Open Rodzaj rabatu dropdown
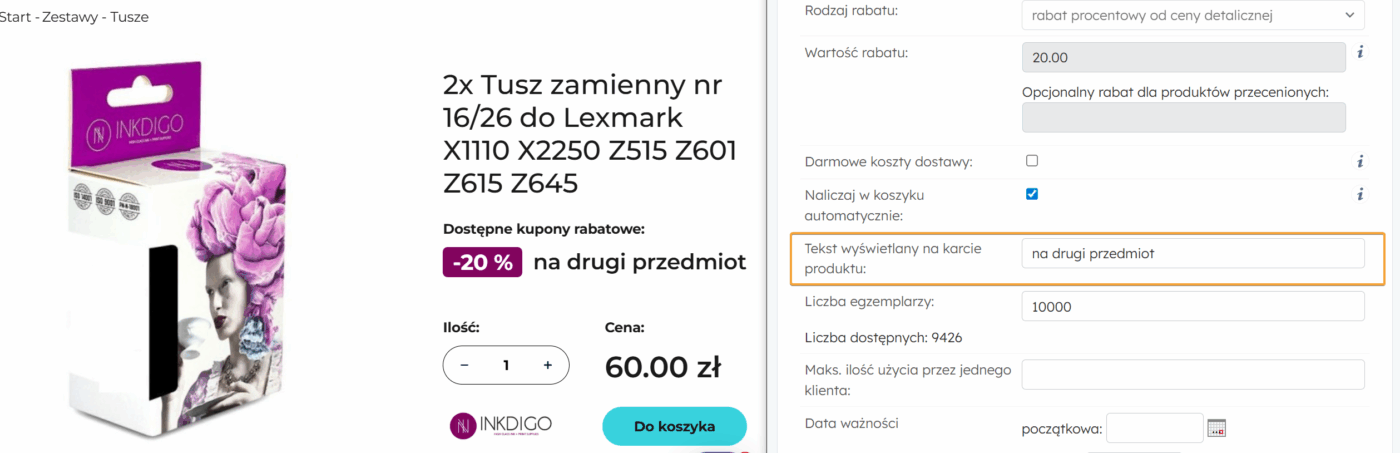The height and width of the screenshot is (453, 1400). [x=1193, y=15]
